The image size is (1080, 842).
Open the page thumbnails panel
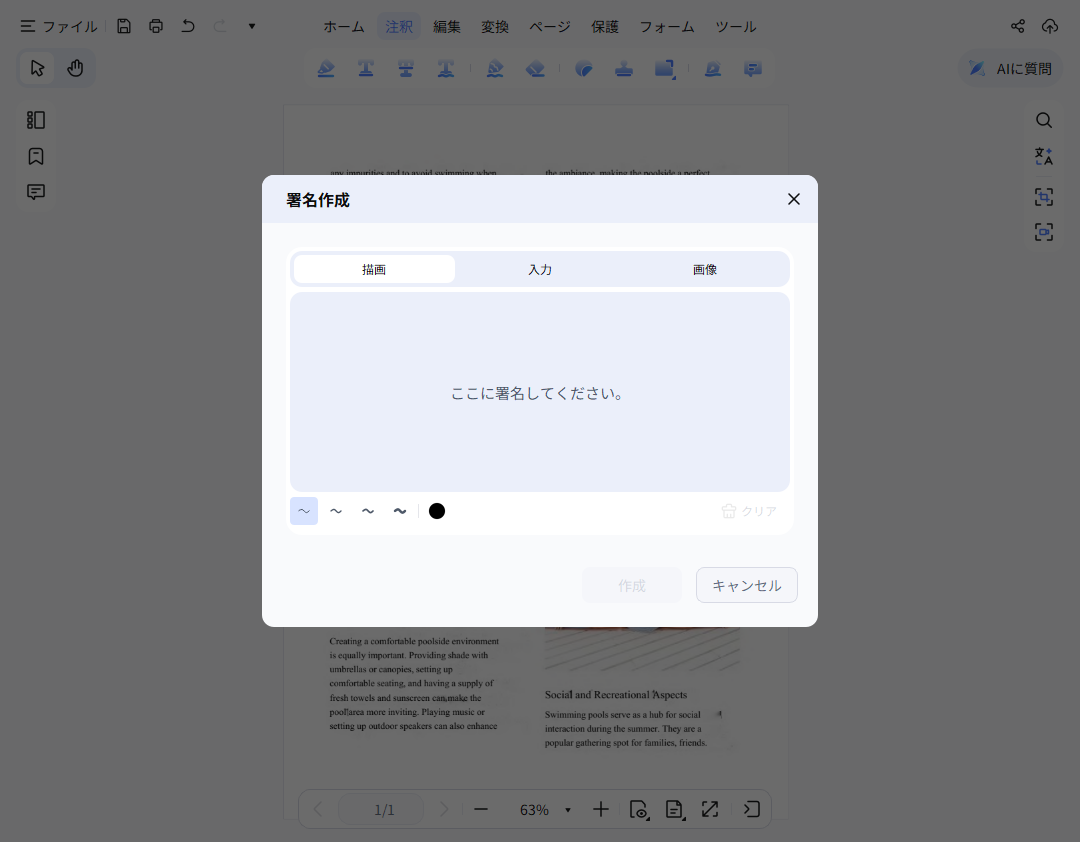click(x=35, y=119)
